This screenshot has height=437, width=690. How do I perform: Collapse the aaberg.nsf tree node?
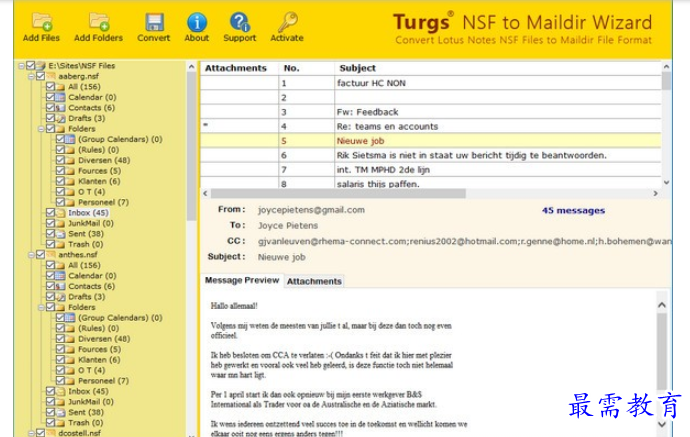click(x=31, y=77)
